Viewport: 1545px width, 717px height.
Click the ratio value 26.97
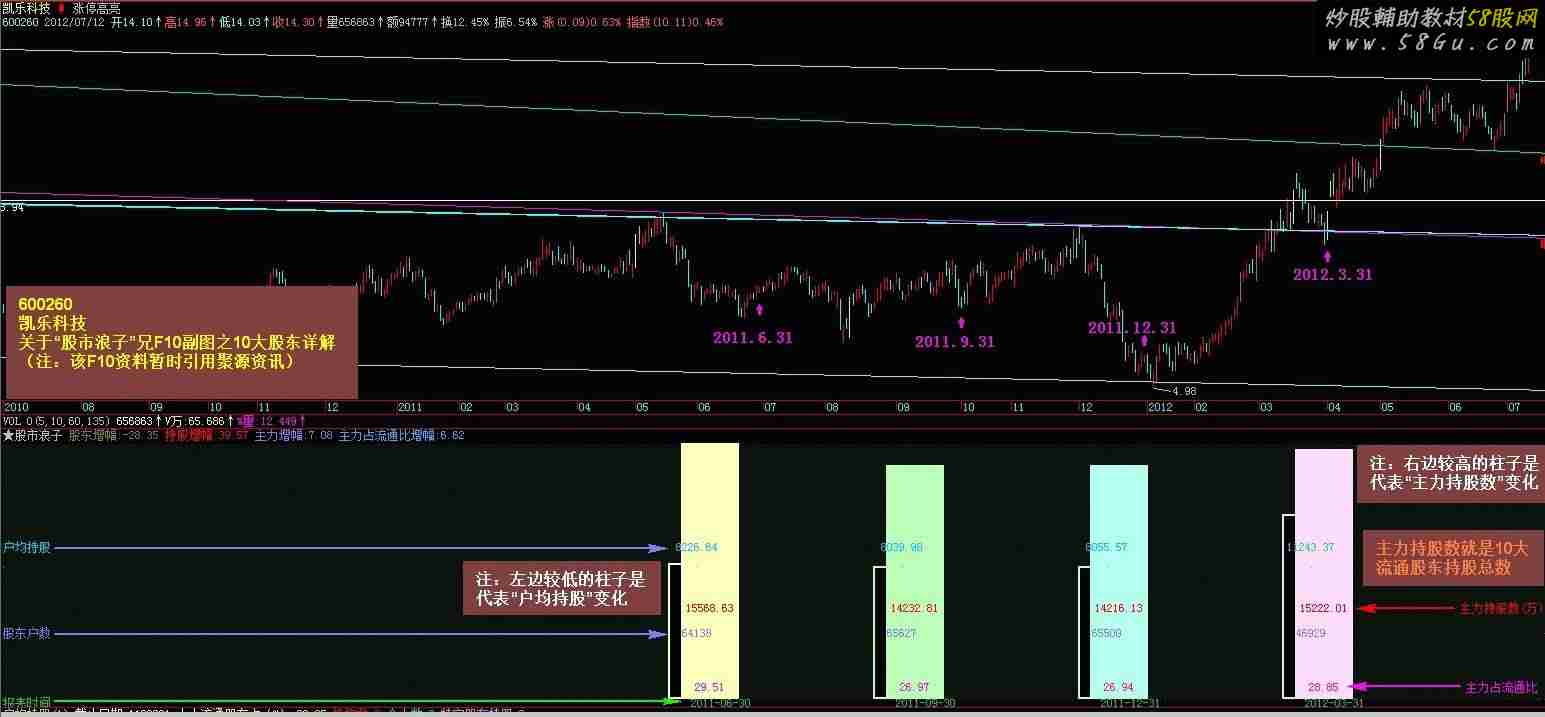tap(914, 687)
